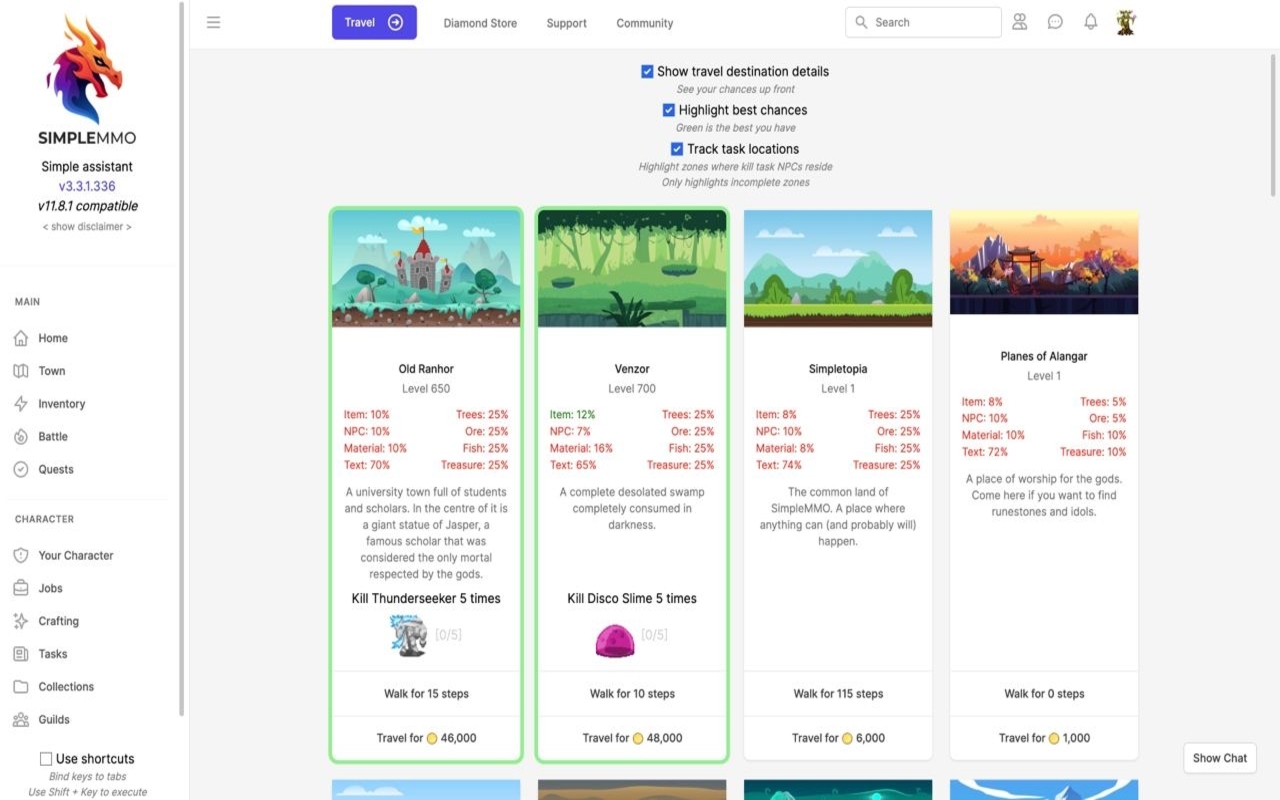Screen dimensions: 1280x800
Task: Click the Disco Slime monster icon
Action: pyautogui.click(x=614, y=640)
